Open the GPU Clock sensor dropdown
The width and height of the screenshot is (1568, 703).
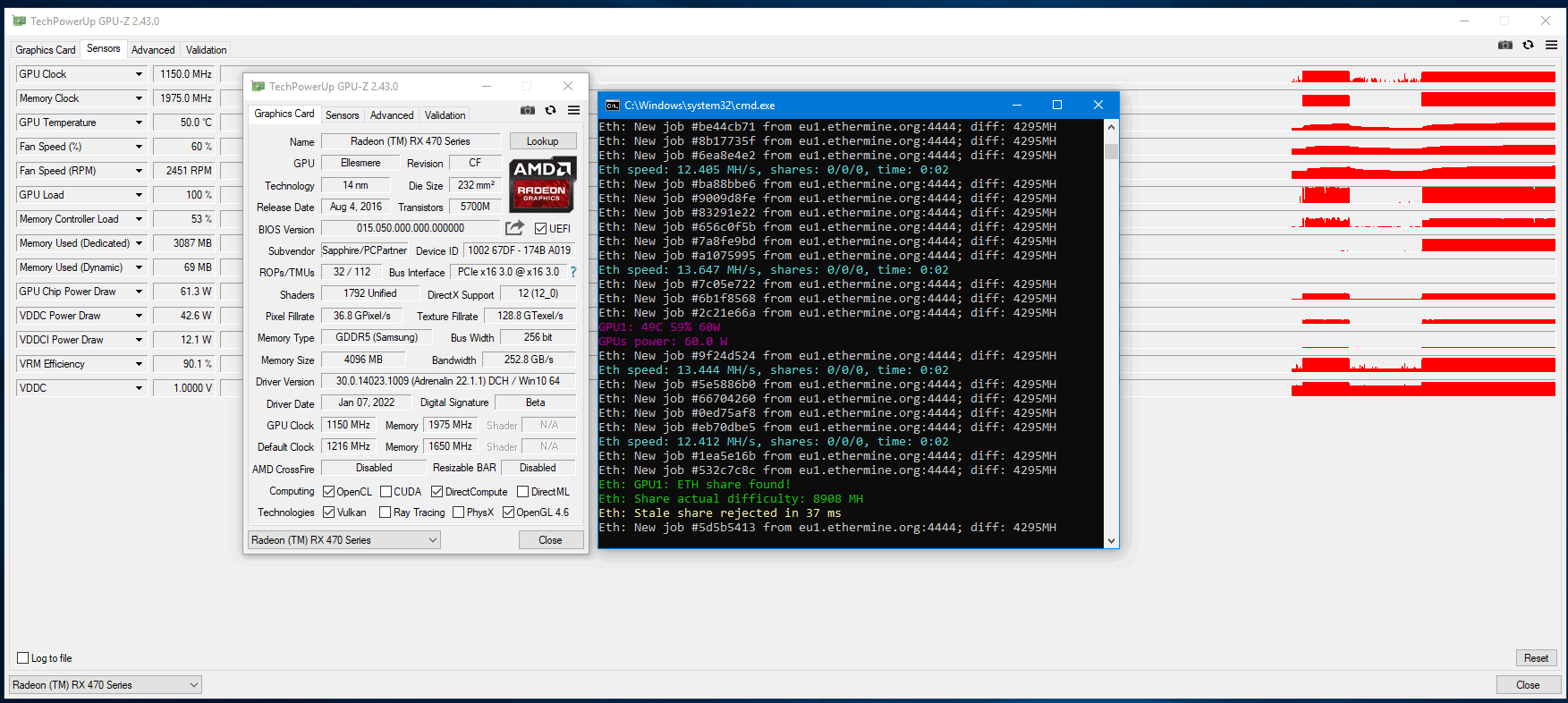pos(139,74)
